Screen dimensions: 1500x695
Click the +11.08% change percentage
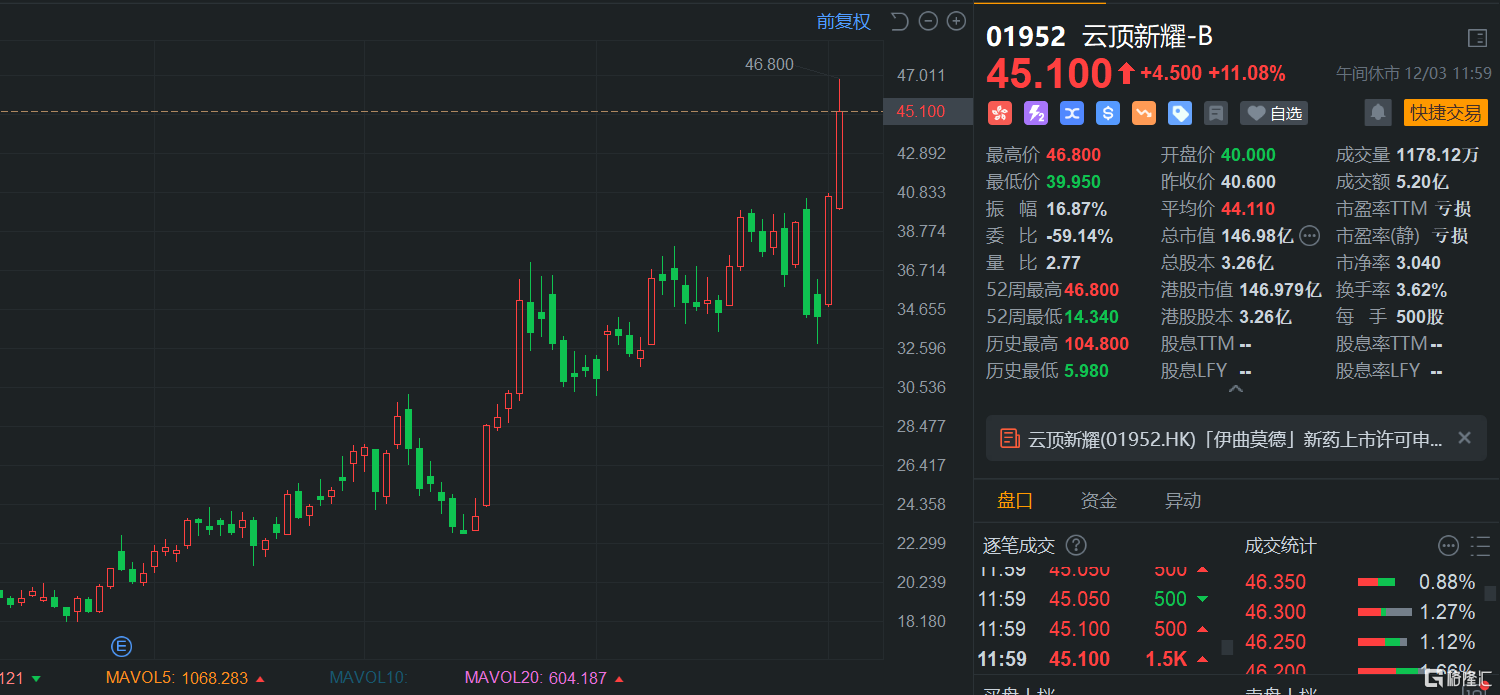click(1247, 73)
